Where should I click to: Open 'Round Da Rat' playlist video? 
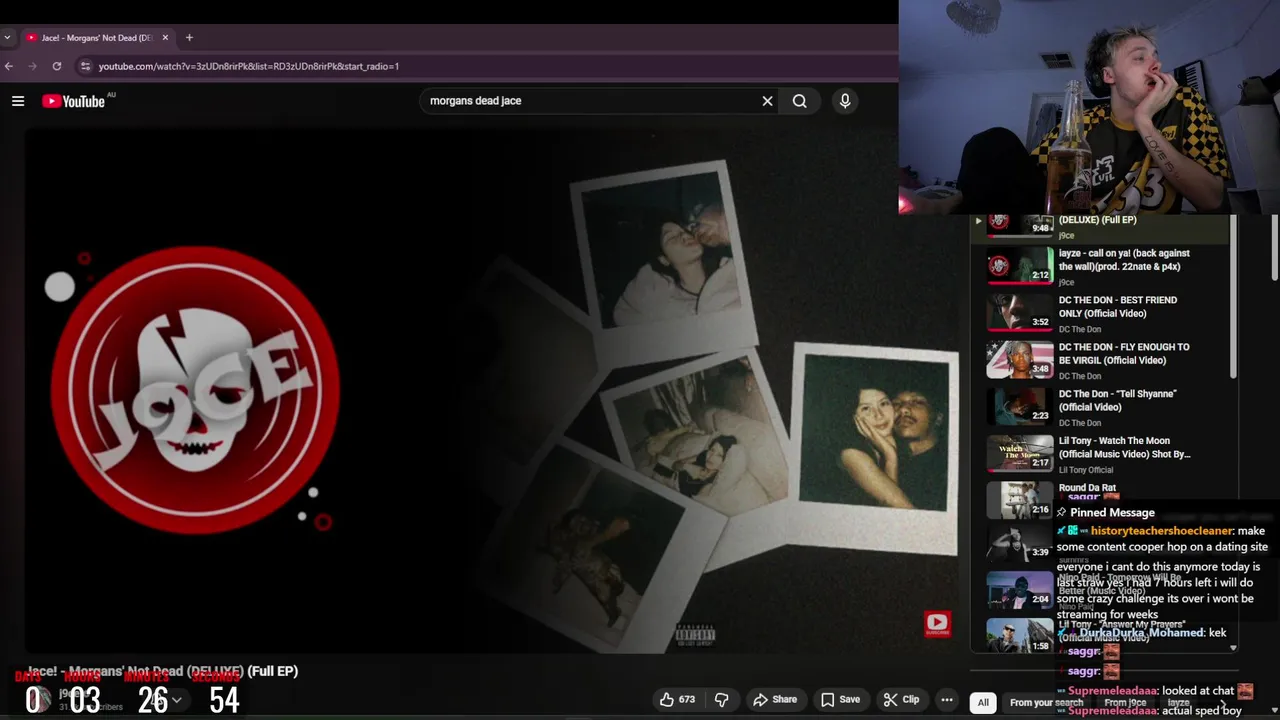tap(1087, 488)
